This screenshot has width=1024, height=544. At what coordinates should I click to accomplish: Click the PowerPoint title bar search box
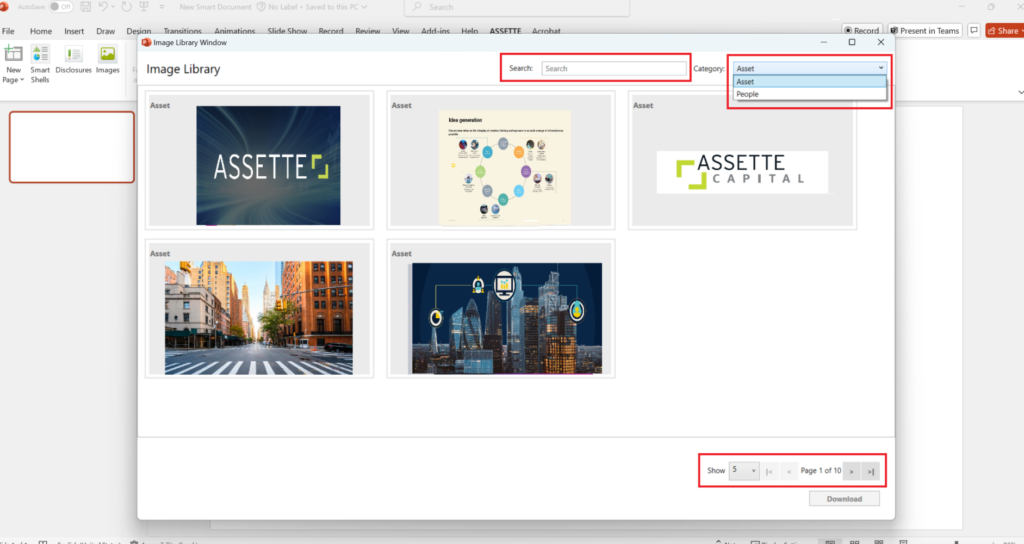coord(517,7)
